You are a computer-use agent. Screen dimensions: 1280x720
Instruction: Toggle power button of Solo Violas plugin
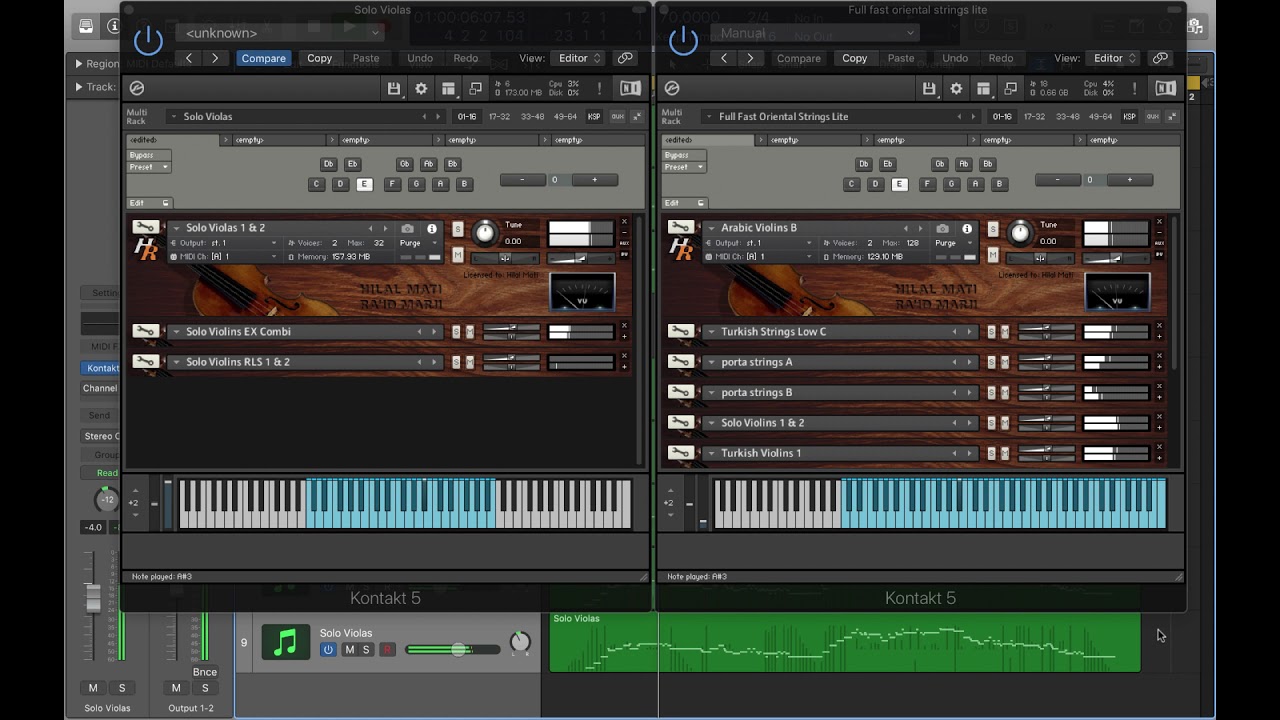click(148, 40)
